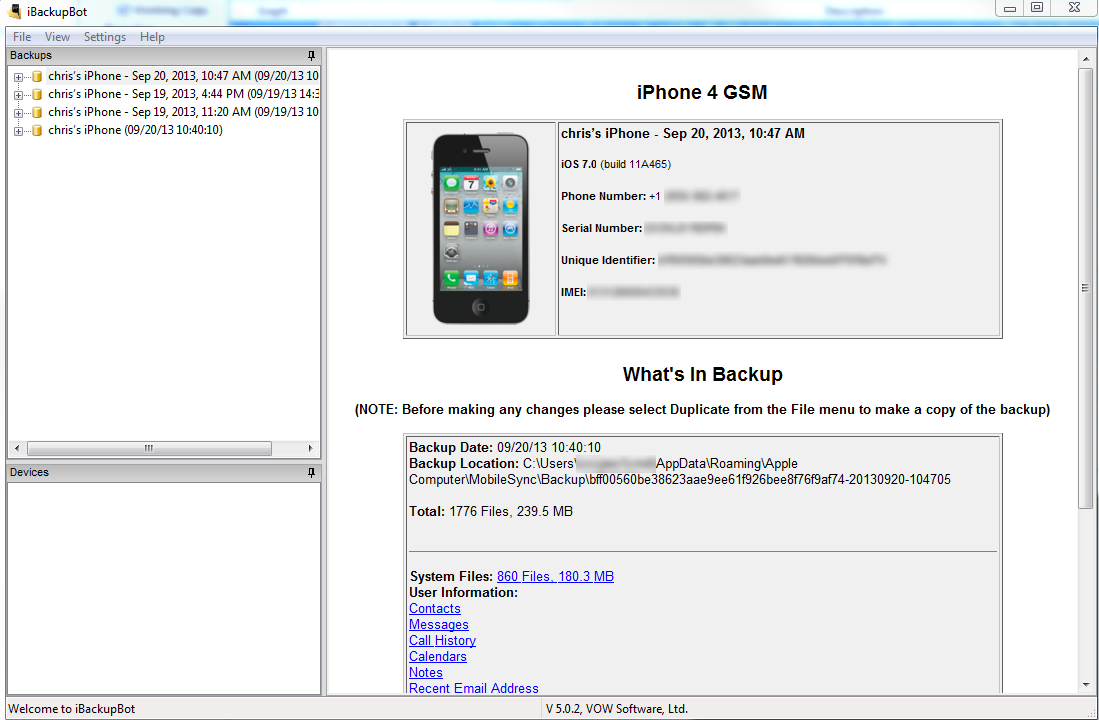
Task: Click database icon of Sep 19, 4:44 PM backup
Action: [37, 94]
